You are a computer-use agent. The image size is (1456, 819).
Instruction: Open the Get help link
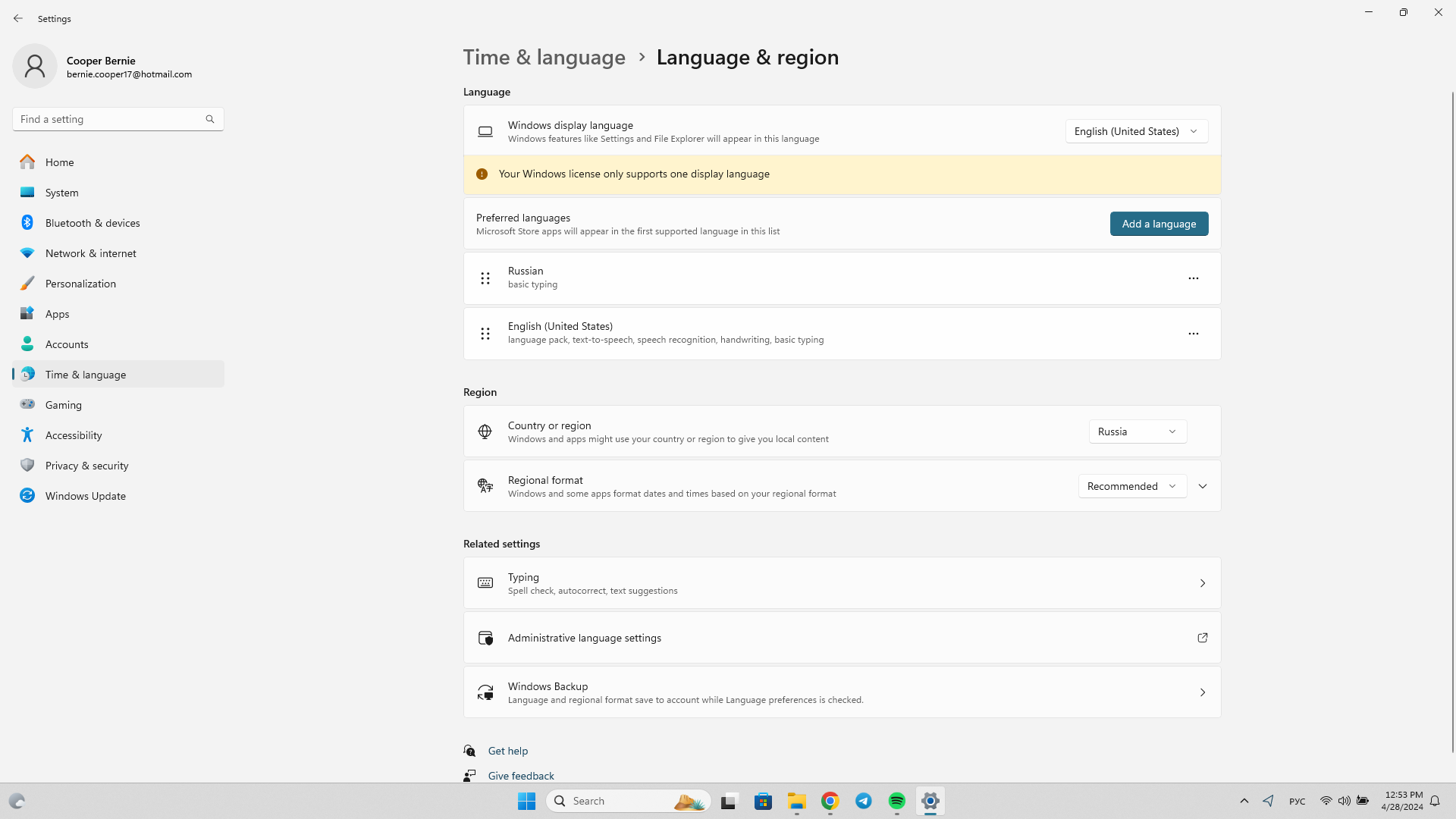507,751
